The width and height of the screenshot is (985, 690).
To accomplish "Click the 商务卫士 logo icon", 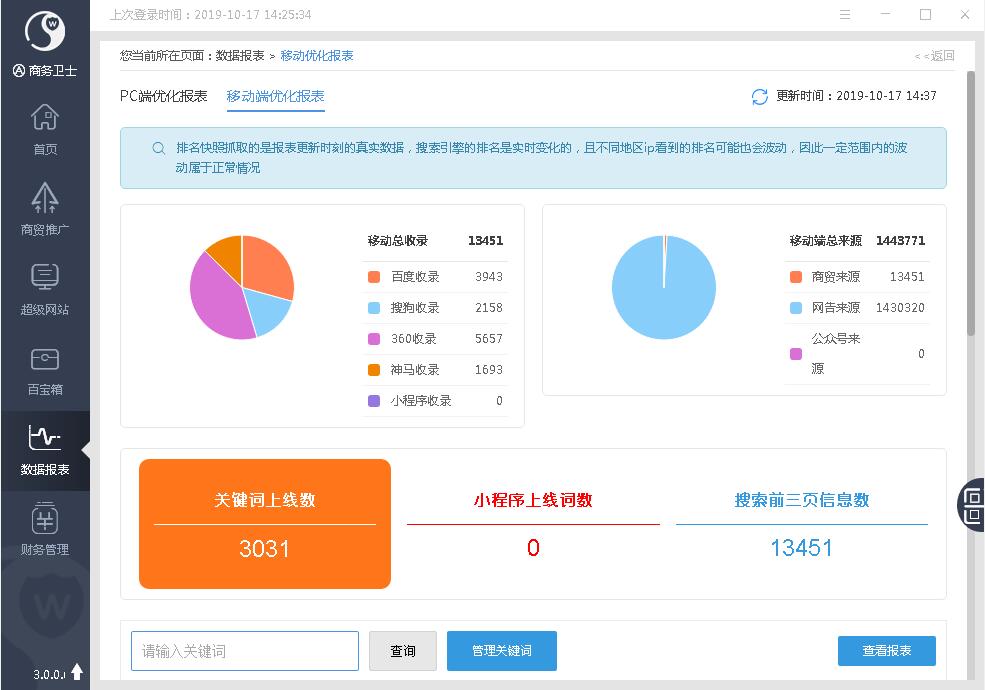I will (45, 32).
